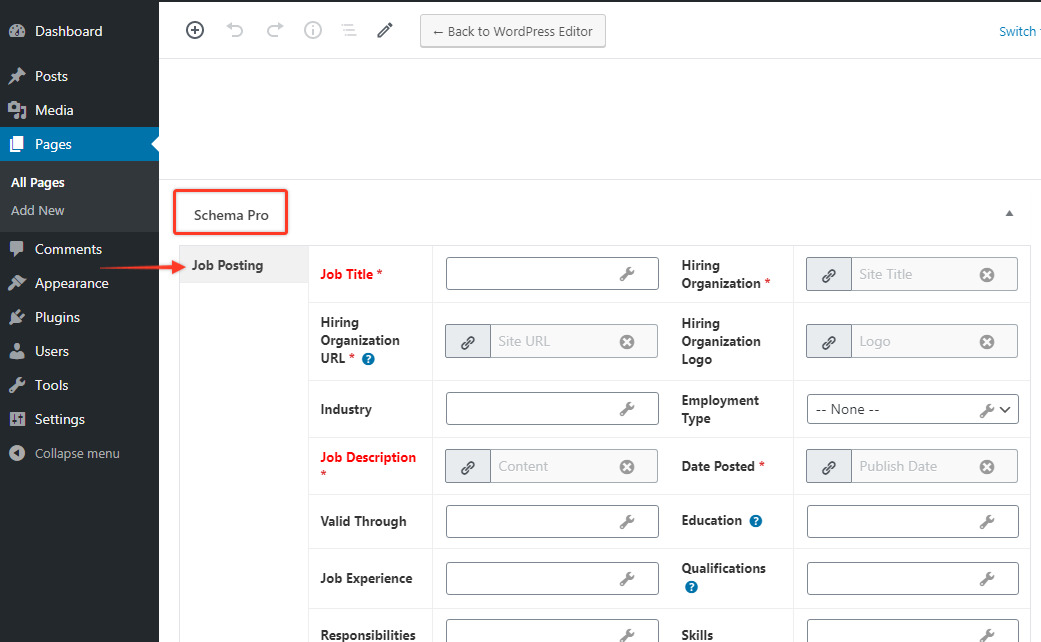Open the block list view icon
This screenshot has width=1041, height=642.
pyautogui.click(x=348, y=30)
